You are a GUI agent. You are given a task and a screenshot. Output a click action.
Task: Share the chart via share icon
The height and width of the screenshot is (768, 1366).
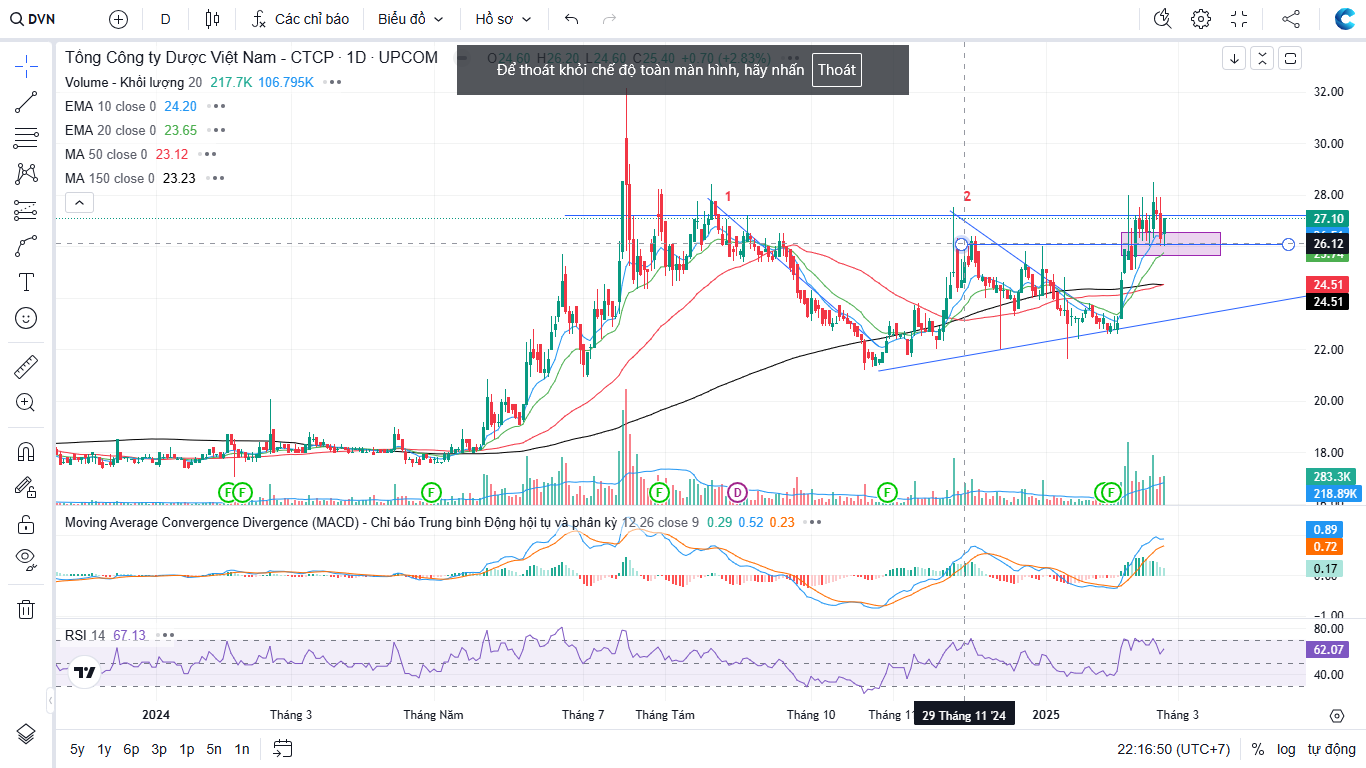[x=1291, y=19]
